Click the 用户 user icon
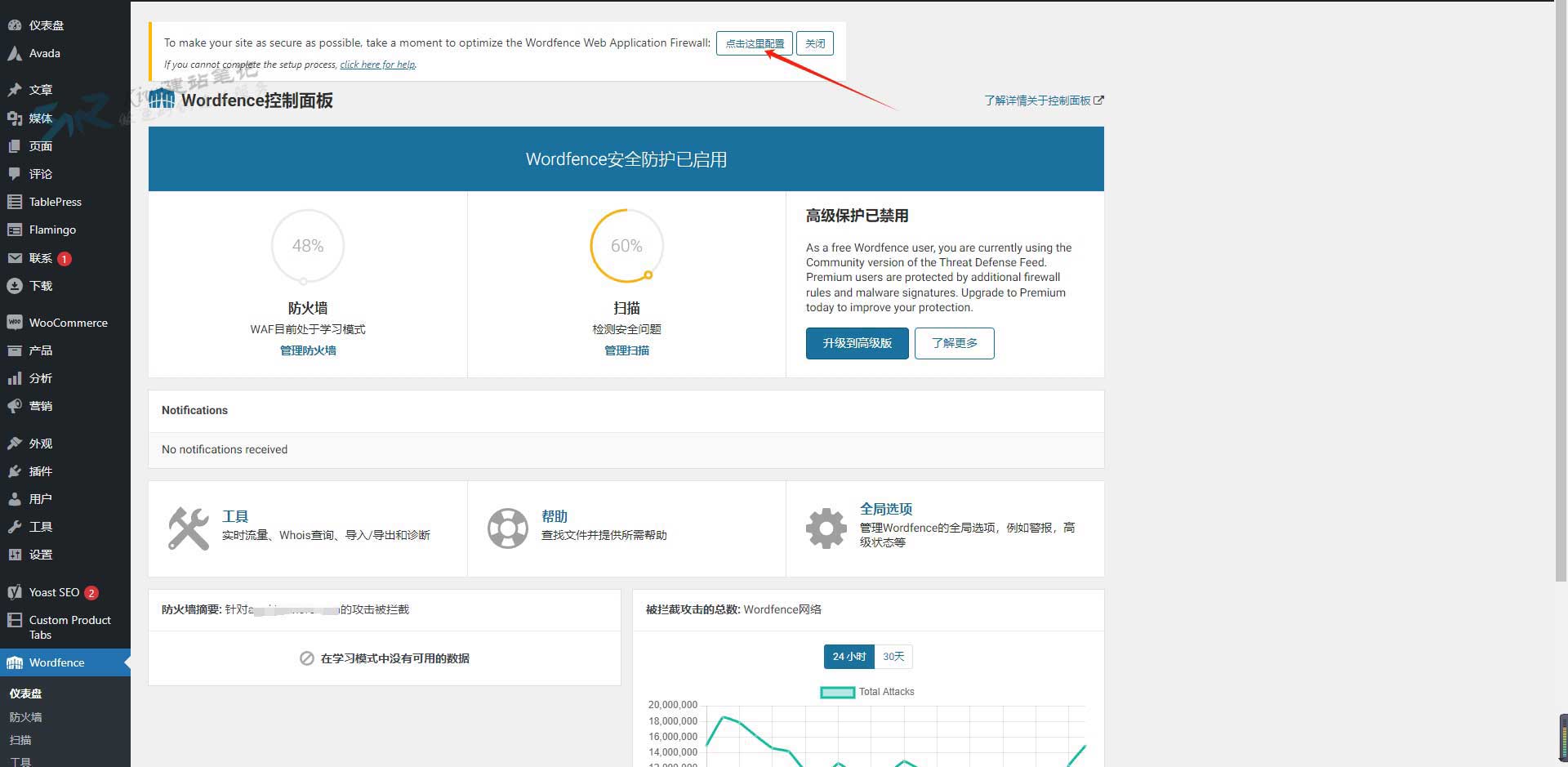The image size is (1568, 767). (15, 499)
